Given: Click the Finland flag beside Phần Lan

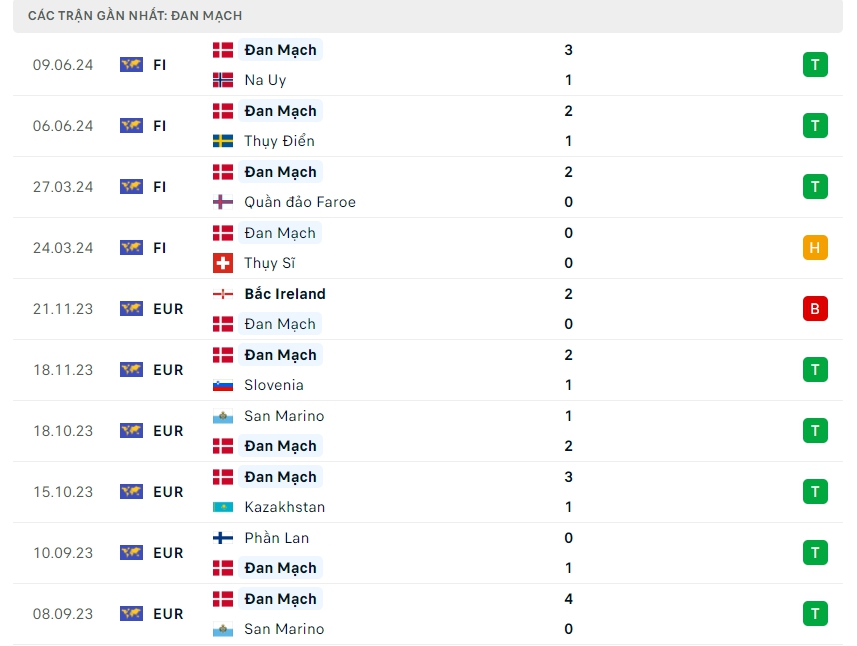Looking at the screenshot, I should [x=223, y=538].
